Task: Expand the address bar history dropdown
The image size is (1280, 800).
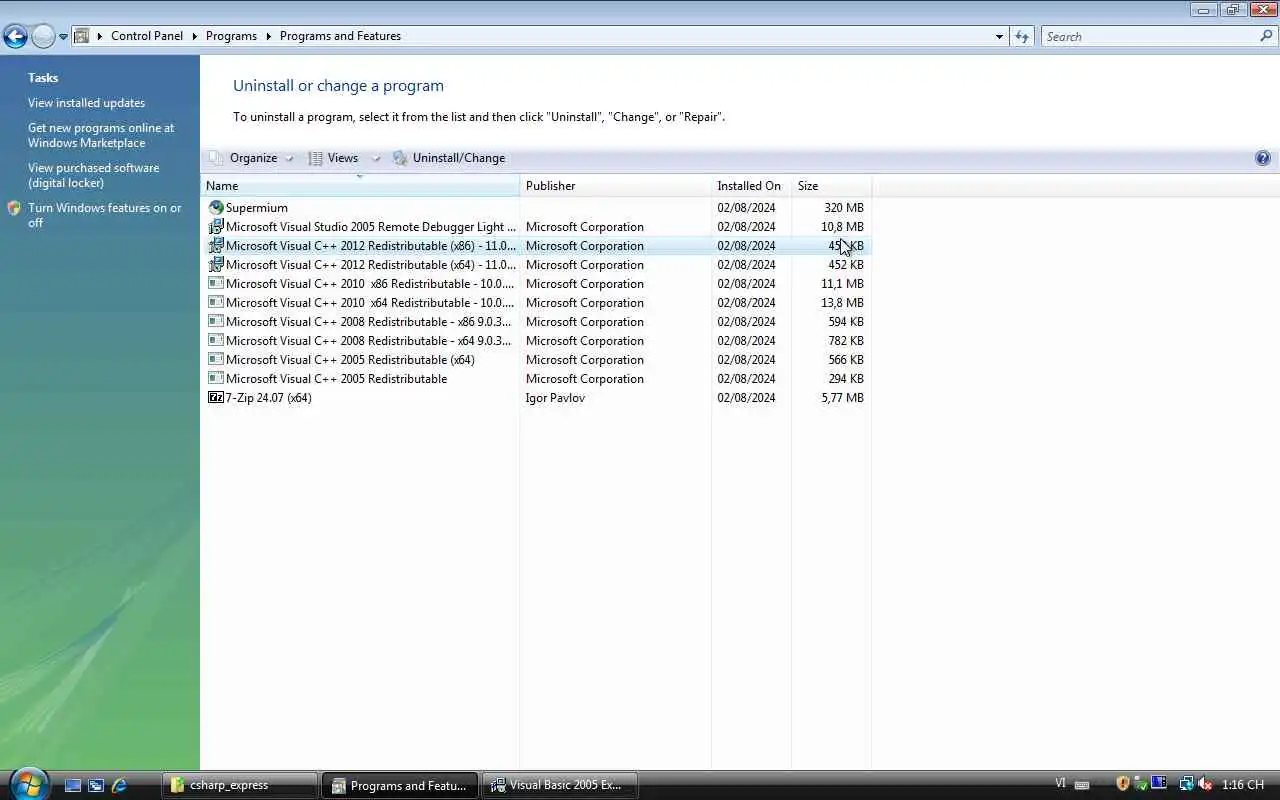Action: tap(999, 36)
